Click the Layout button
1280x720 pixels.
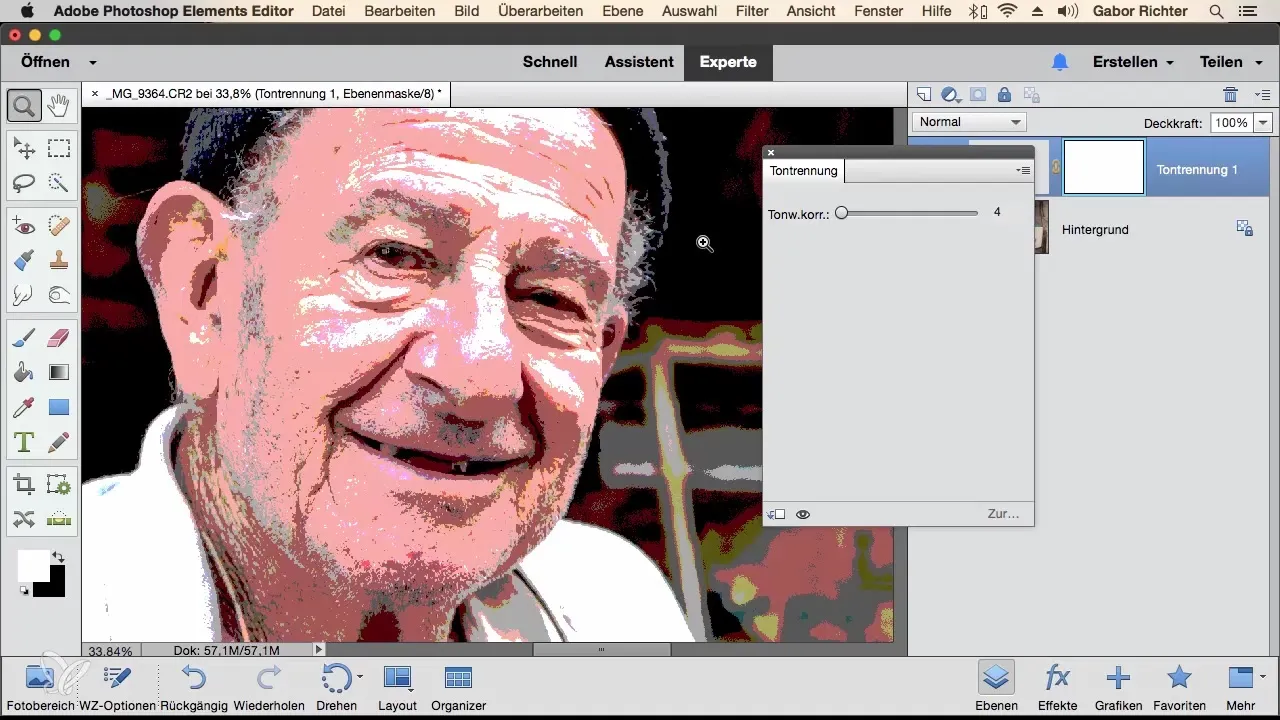pos(397,686)
